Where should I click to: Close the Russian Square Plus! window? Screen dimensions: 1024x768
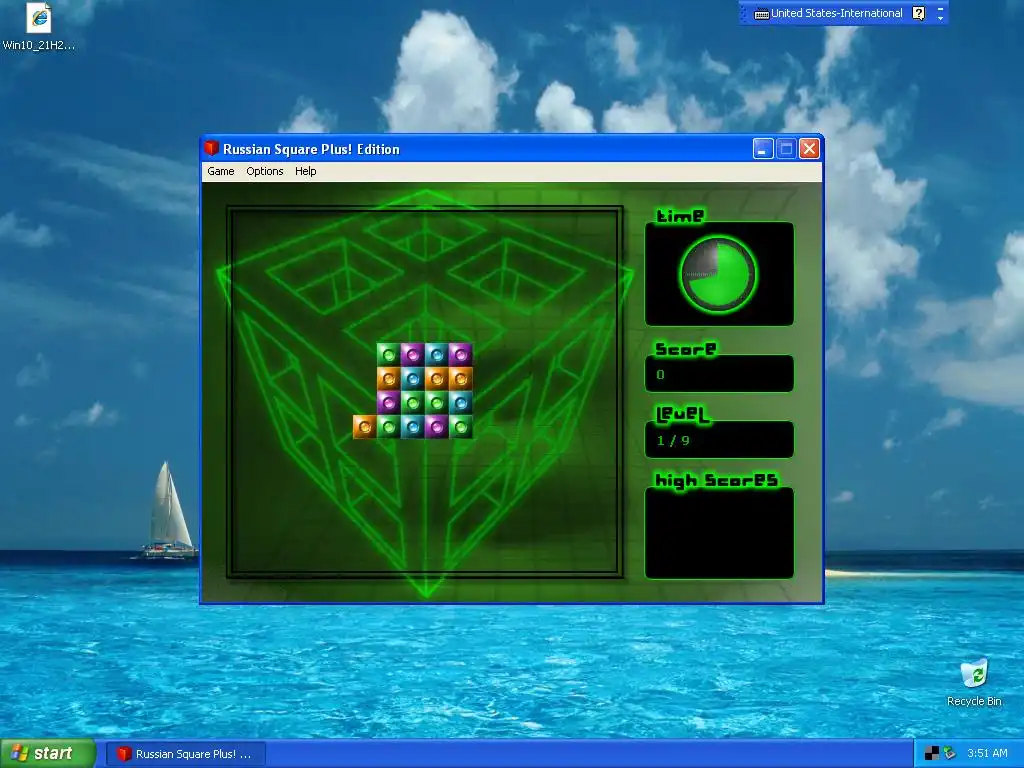click(x=809, y=149)
